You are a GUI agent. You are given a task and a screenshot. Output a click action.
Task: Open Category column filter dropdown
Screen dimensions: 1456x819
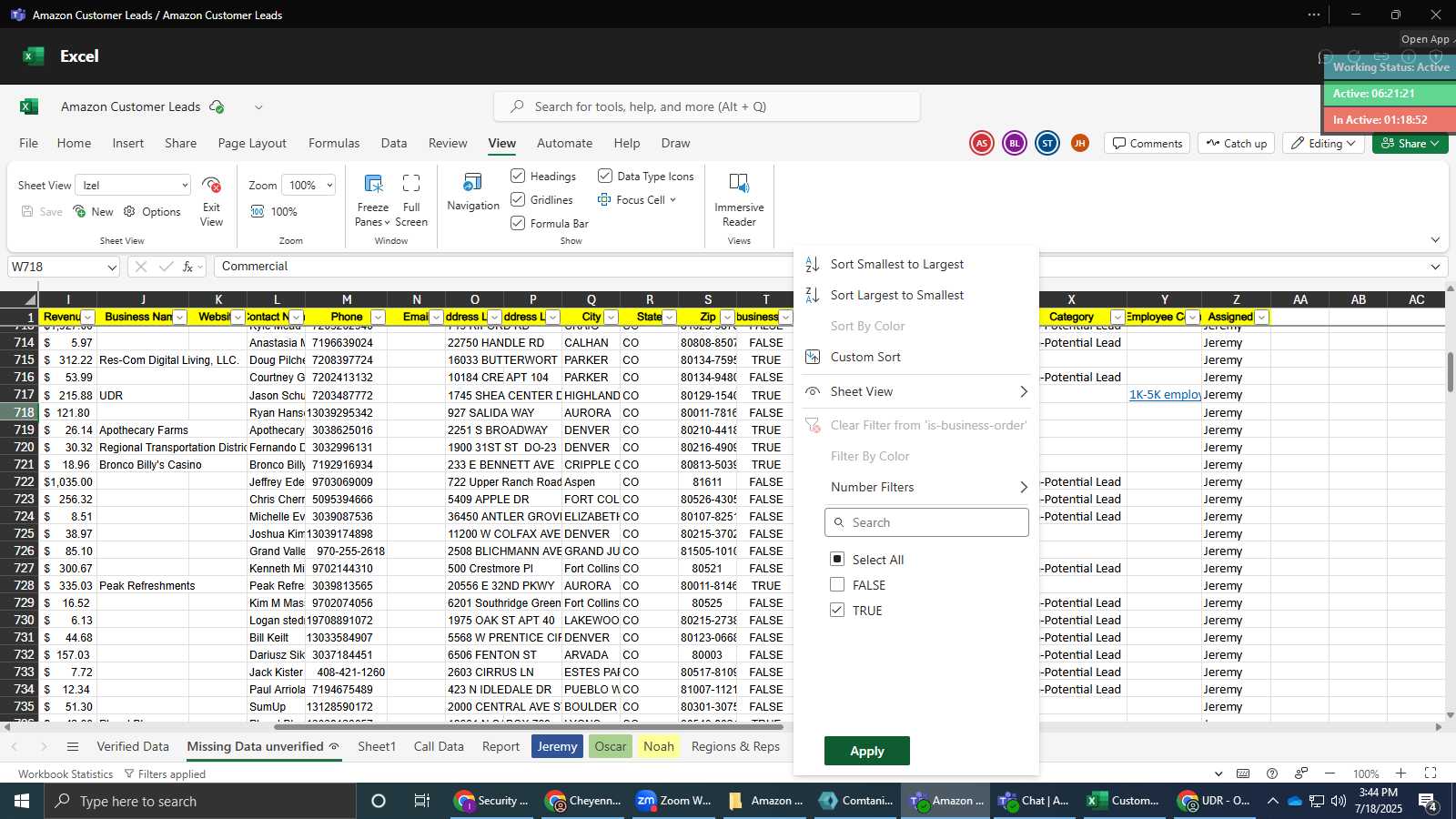[x=1117, y=317]
